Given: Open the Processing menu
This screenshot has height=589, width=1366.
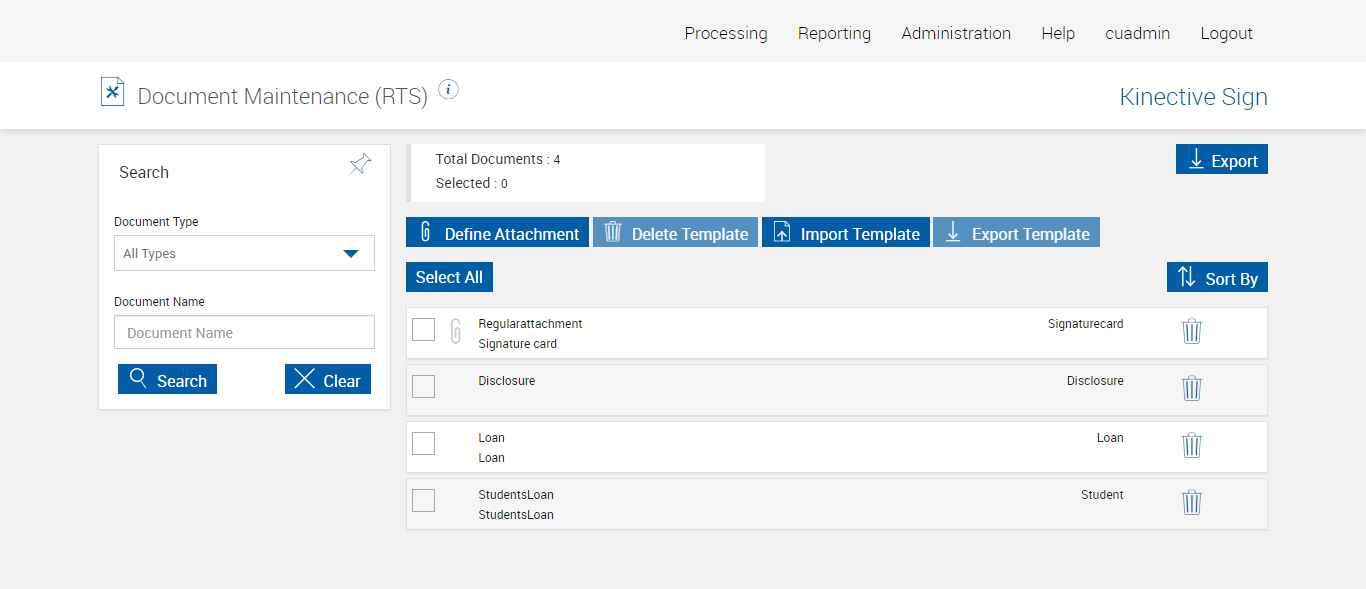Looking at the screenshot, I should tap(726, 34).
